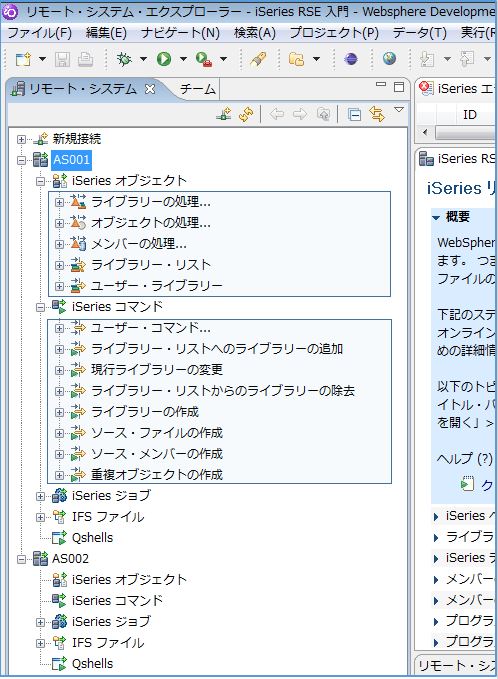Click the ID column header
The image size is (498, 679).
point(470,115)
